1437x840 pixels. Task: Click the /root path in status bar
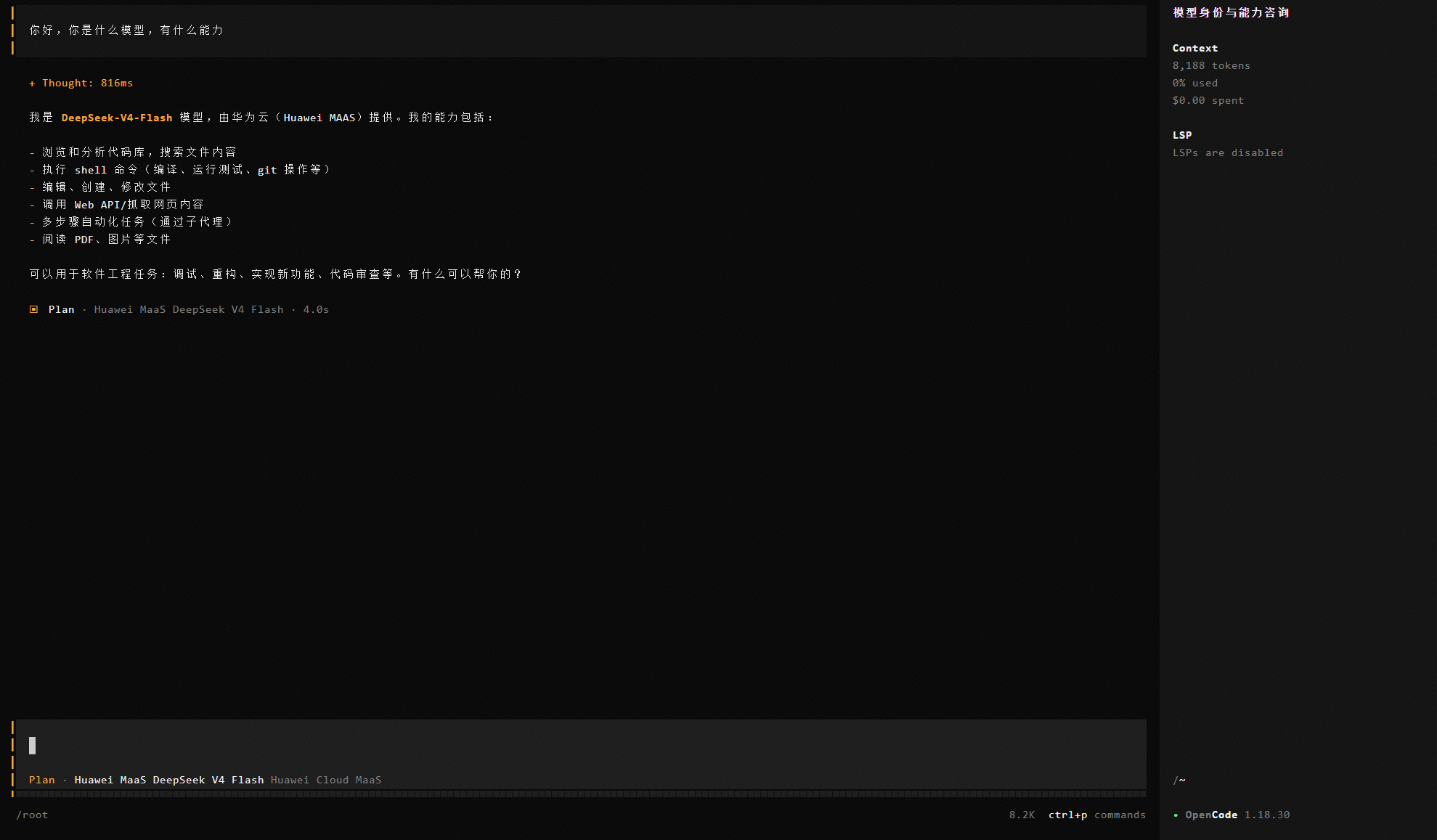(32, 815)
